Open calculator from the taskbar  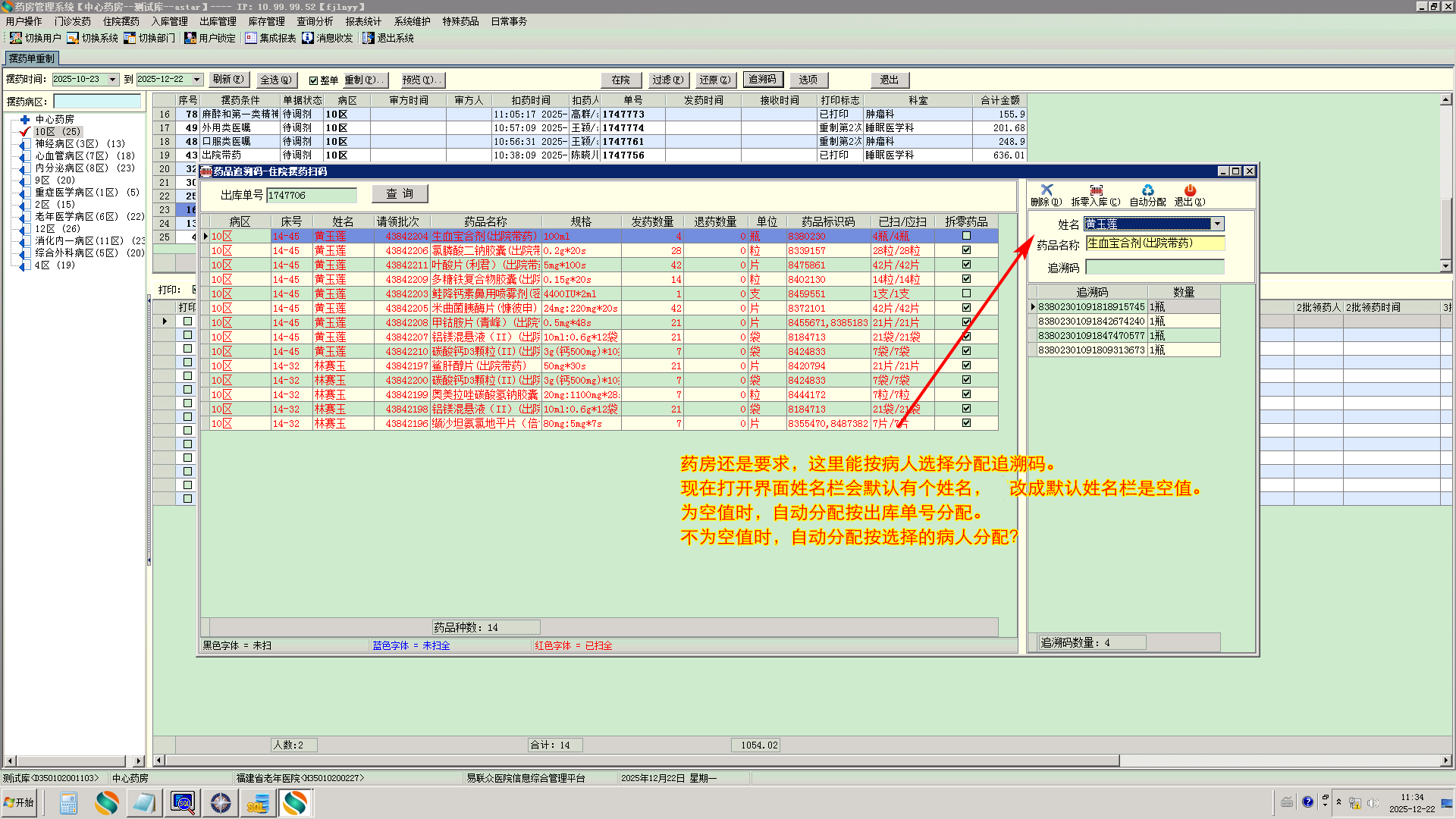click(68, 802)
